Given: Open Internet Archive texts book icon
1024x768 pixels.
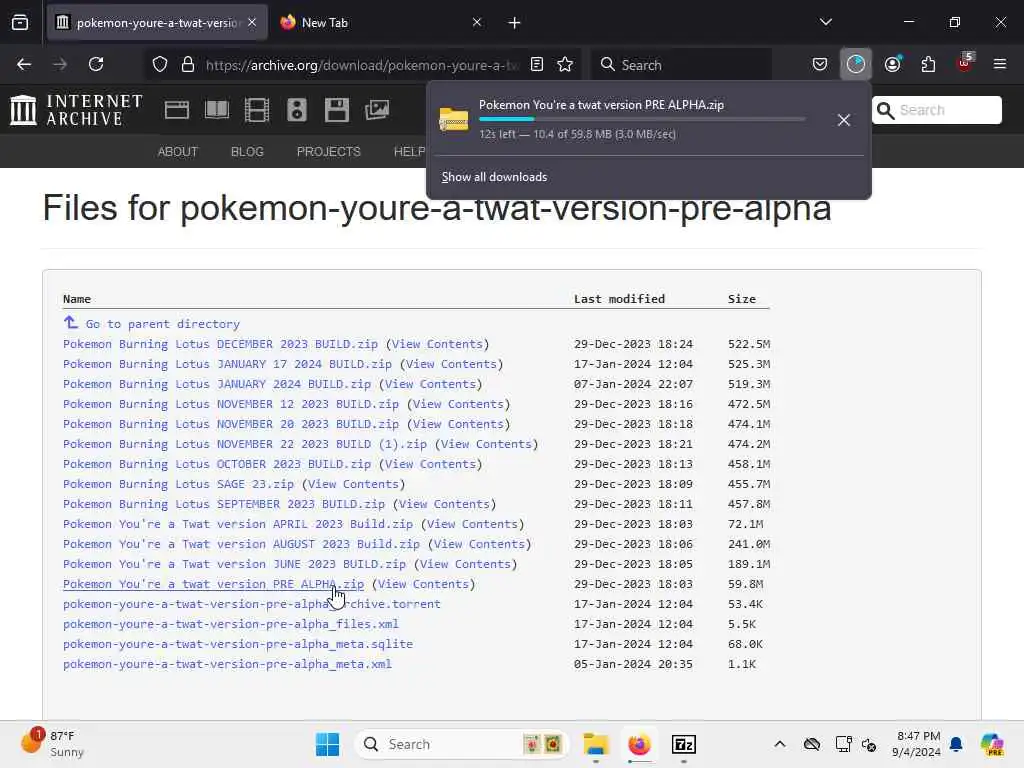Looking at the screenshot, I should (217, 110).
